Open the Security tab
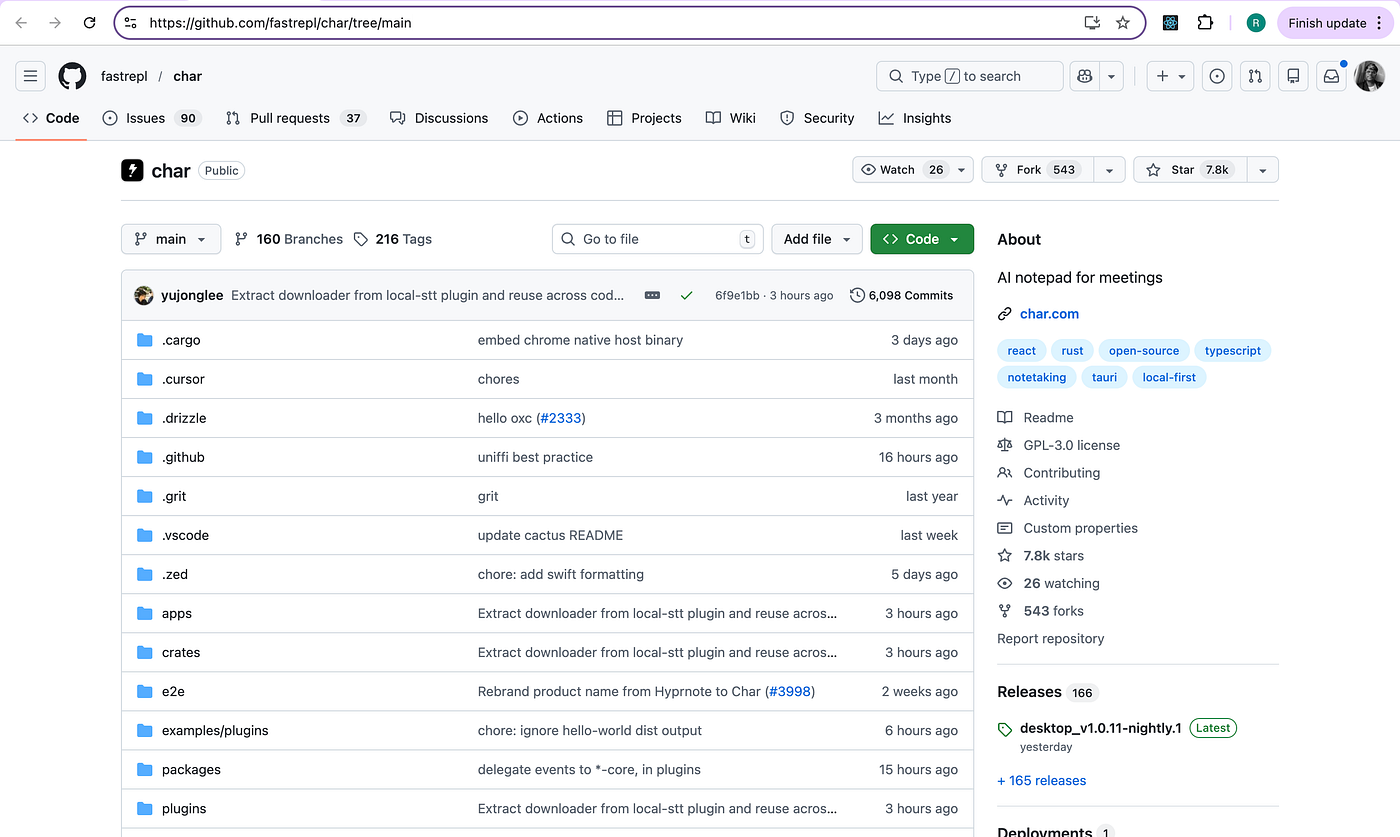This screenshot has height=837, width=1400. tap(817, 118)
